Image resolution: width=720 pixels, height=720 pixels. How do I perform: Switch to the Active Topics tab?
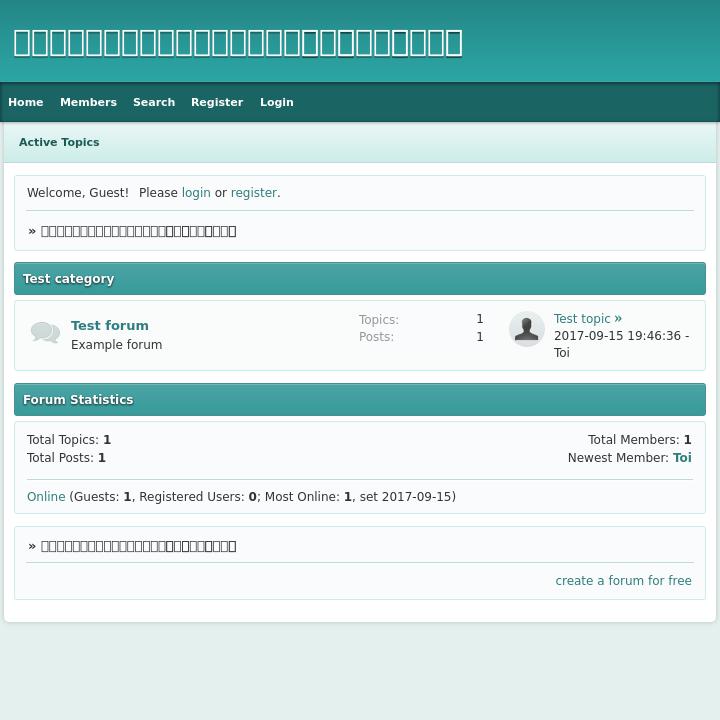[x=59, y=142]
